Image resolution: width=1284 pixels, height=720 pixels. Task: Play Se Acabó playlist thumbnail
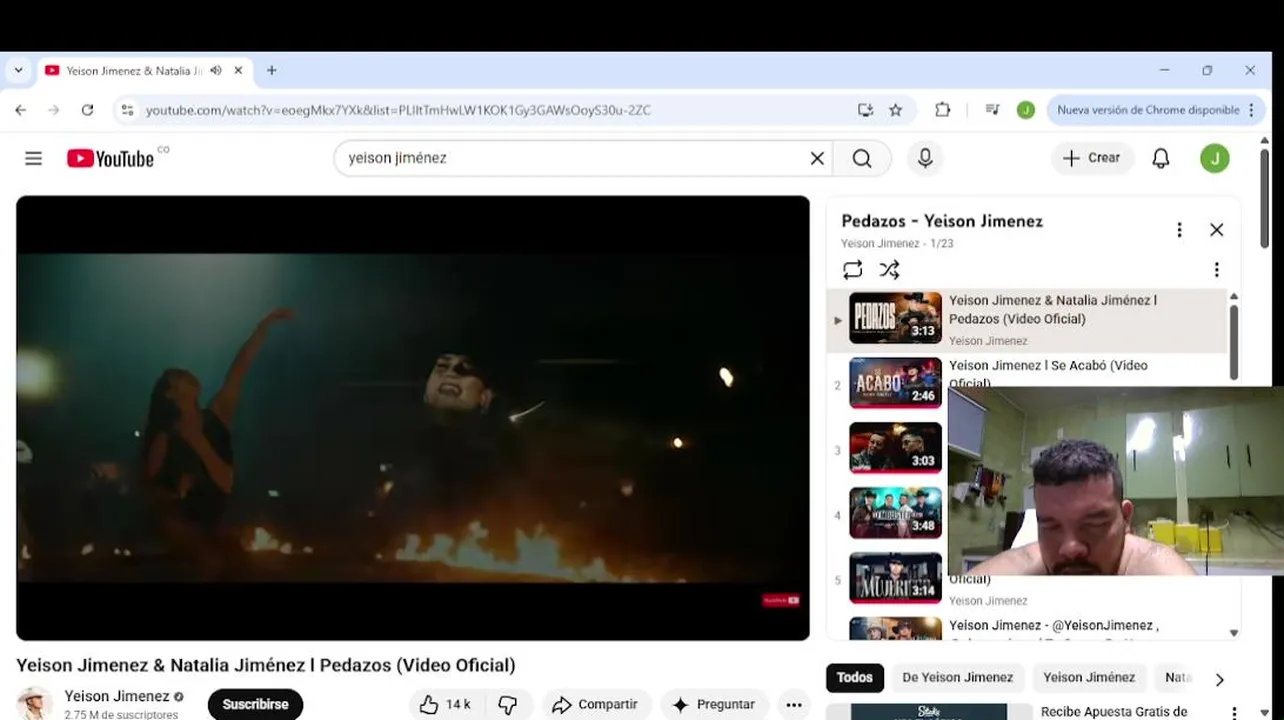[895, 383]
